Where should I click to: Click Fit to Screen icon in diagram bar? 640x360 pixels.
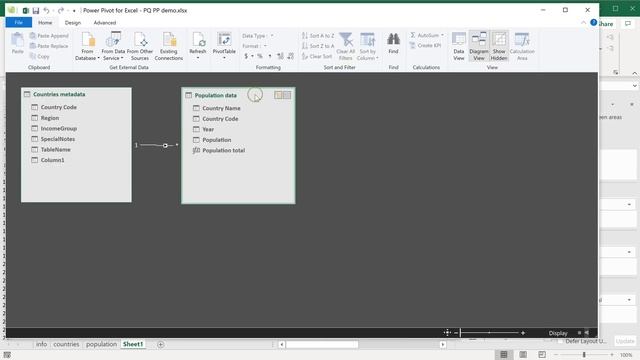(447, 333)
